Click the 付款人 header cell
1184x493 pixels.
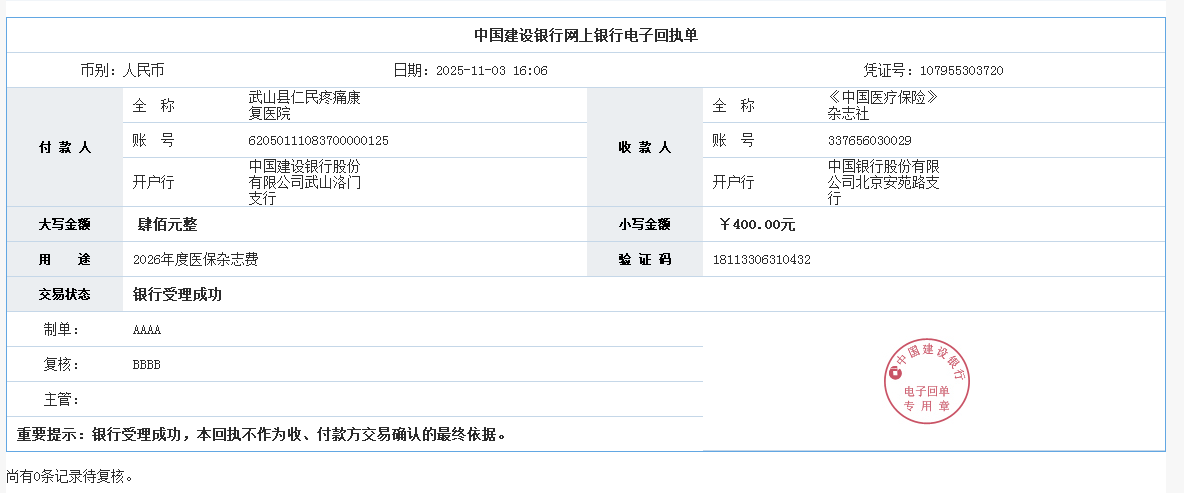pyautogui.click(x=65, y=147)
